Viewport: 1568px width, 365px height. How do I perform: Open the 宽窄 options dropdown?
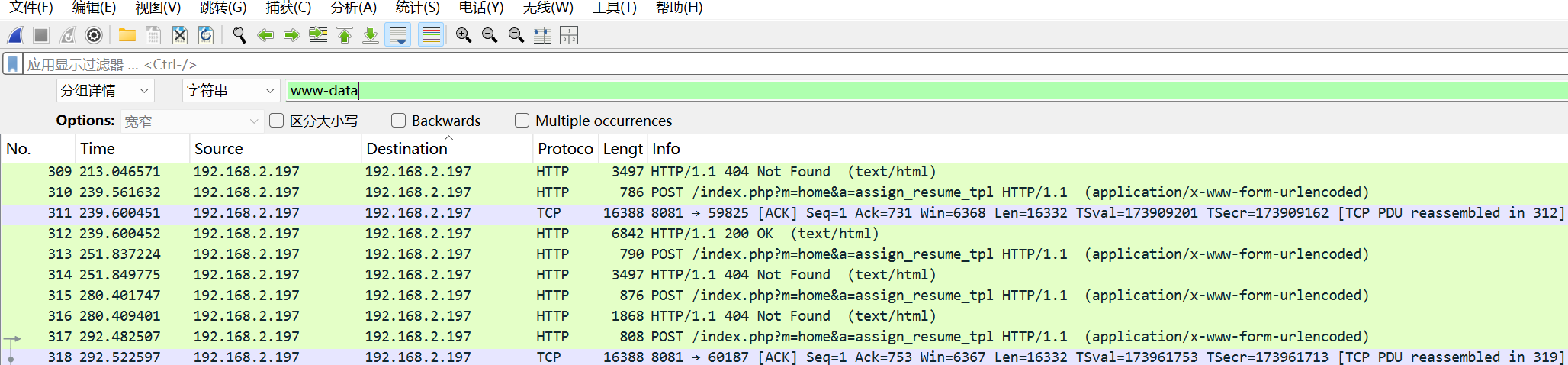pos(191,121)
